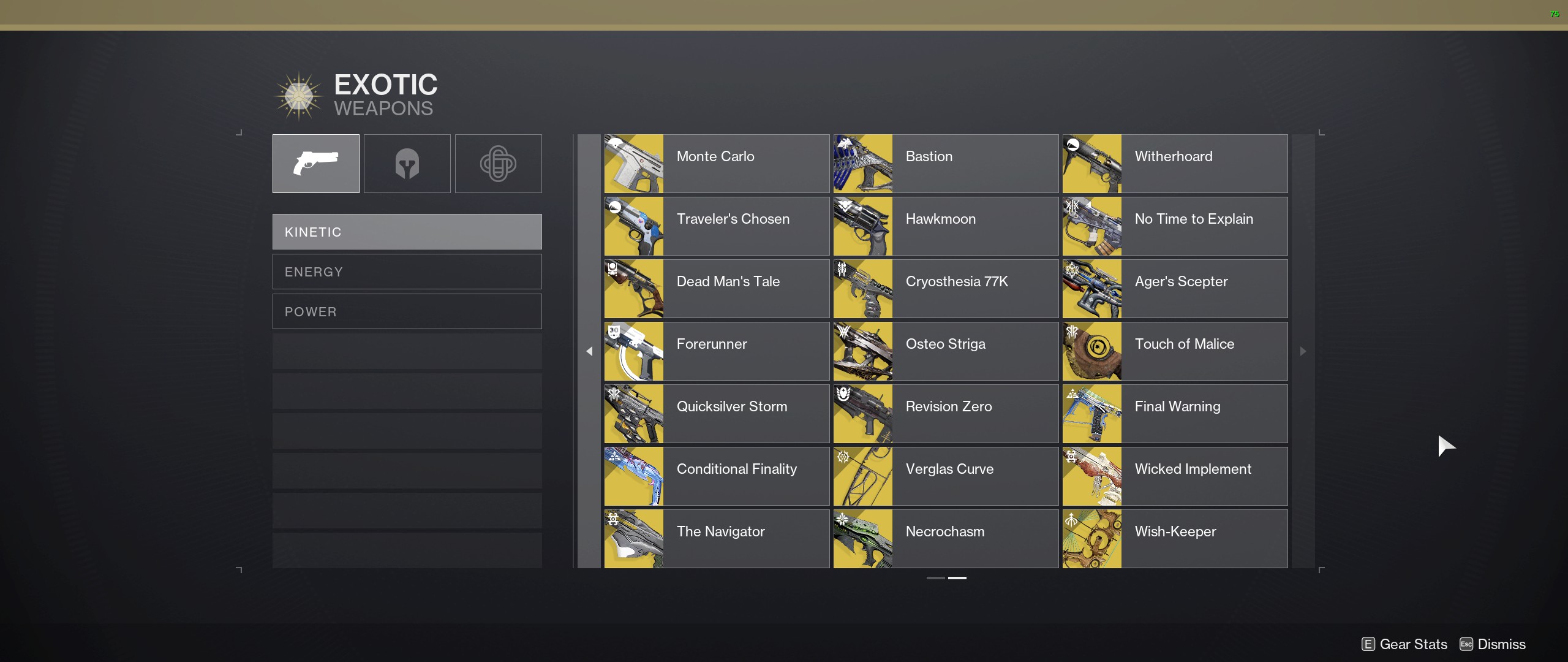Open the Power weapon slot tab
This screenshot has width=1568, height=662.
(407, 311)
